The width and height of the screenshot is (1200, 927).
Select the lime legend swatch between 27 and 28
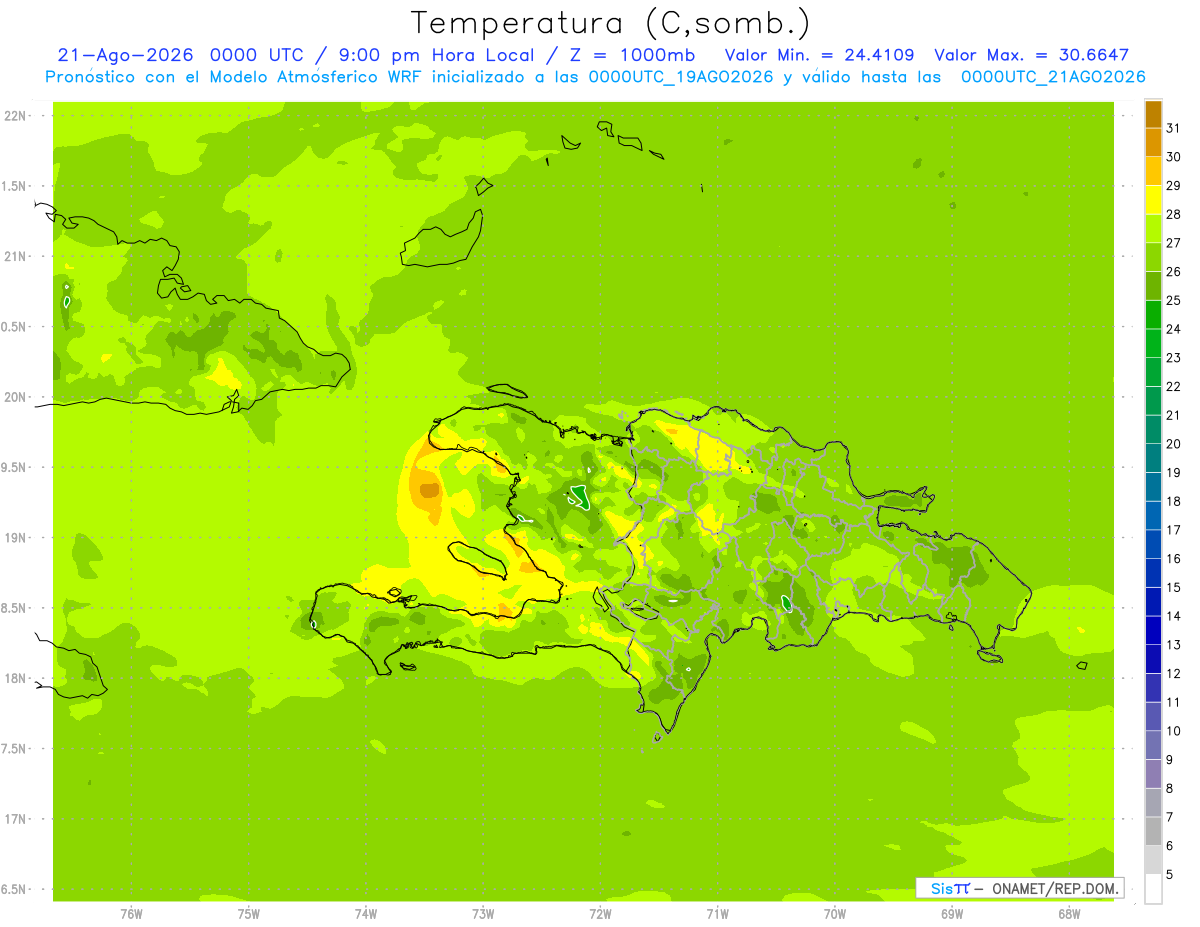tap(1153, 229)
